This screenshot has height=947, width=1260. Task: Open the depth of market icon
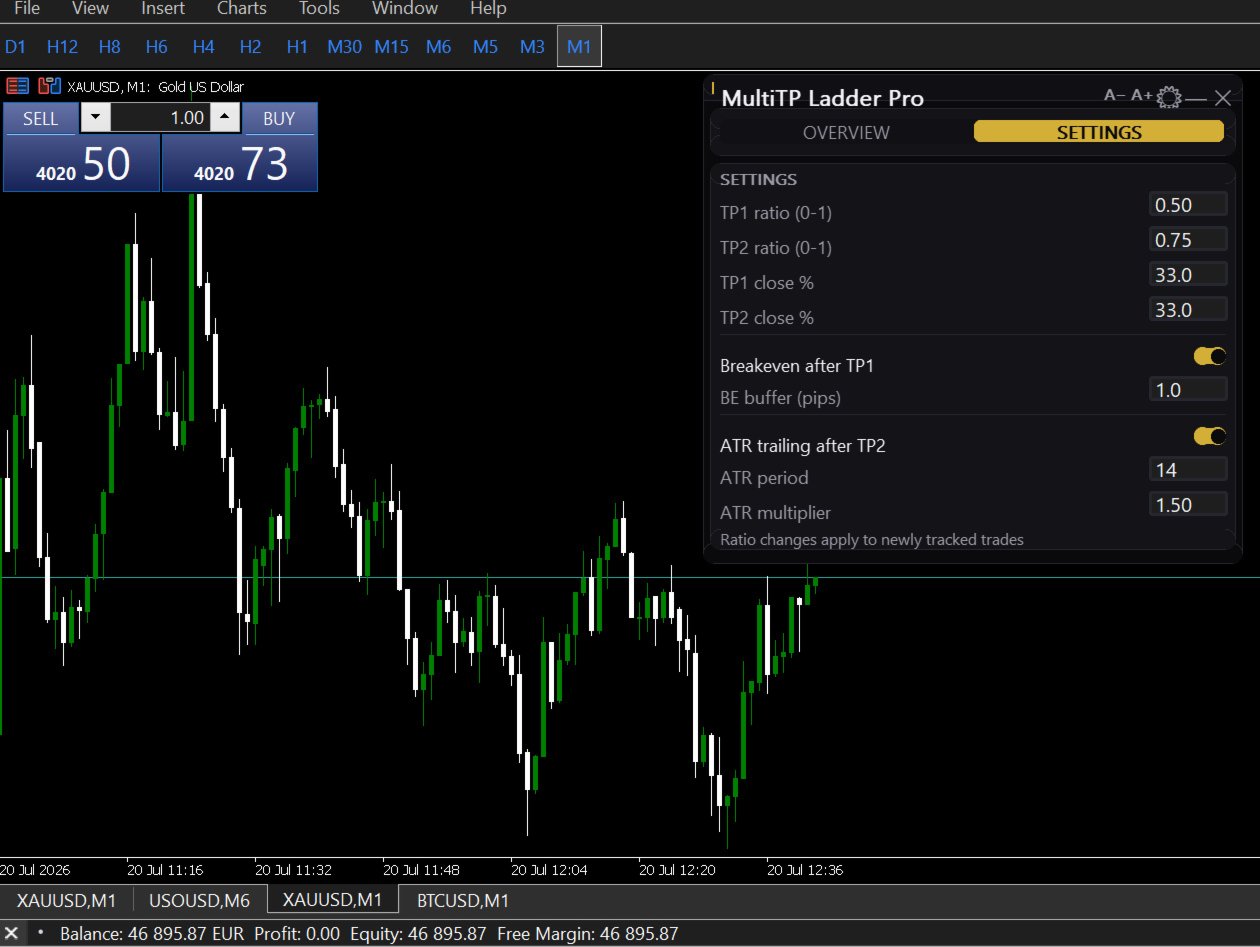(17, 86)
